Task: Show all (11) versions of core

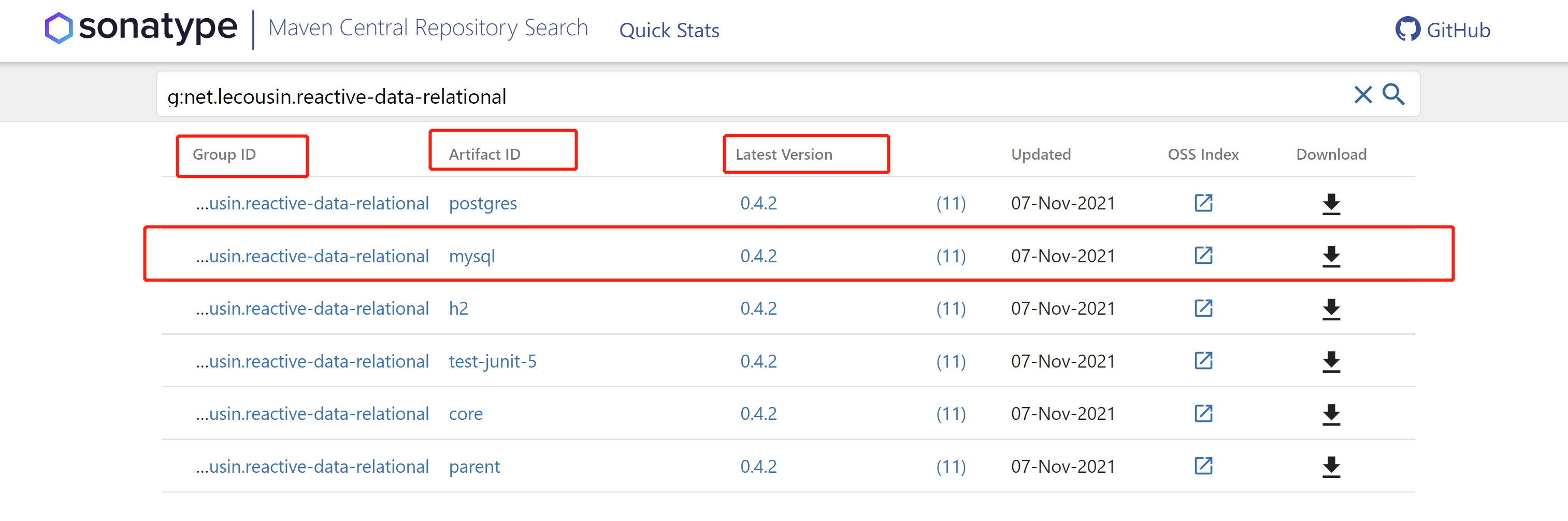Action: [x=951, y=414]
